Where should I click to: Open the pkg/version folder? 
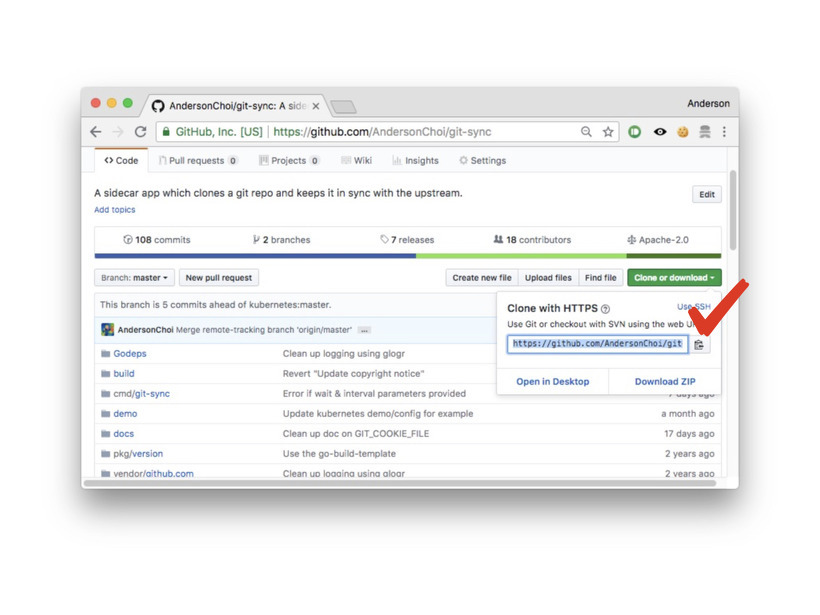(138, 454)
